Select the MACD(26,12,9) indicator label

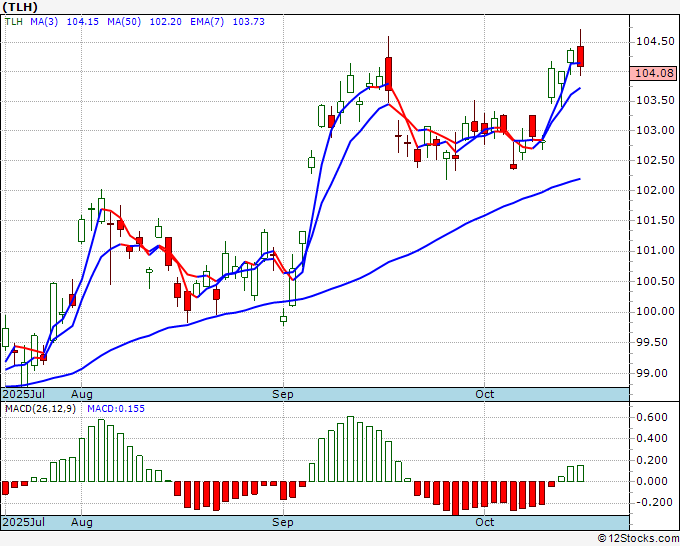point(41,409)
